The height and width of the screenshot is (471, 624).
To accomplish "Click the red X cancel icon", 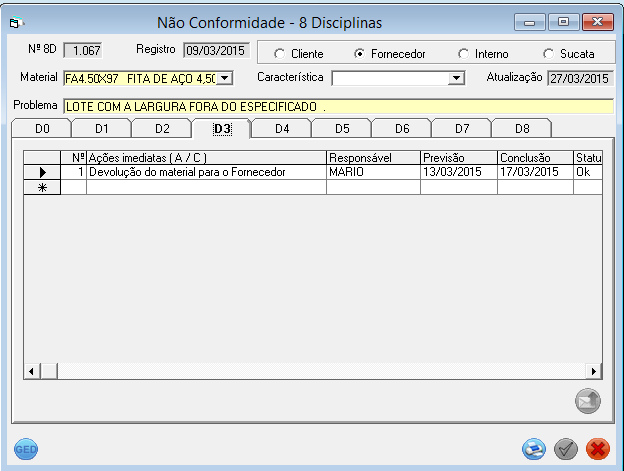I will click(598, 450).
